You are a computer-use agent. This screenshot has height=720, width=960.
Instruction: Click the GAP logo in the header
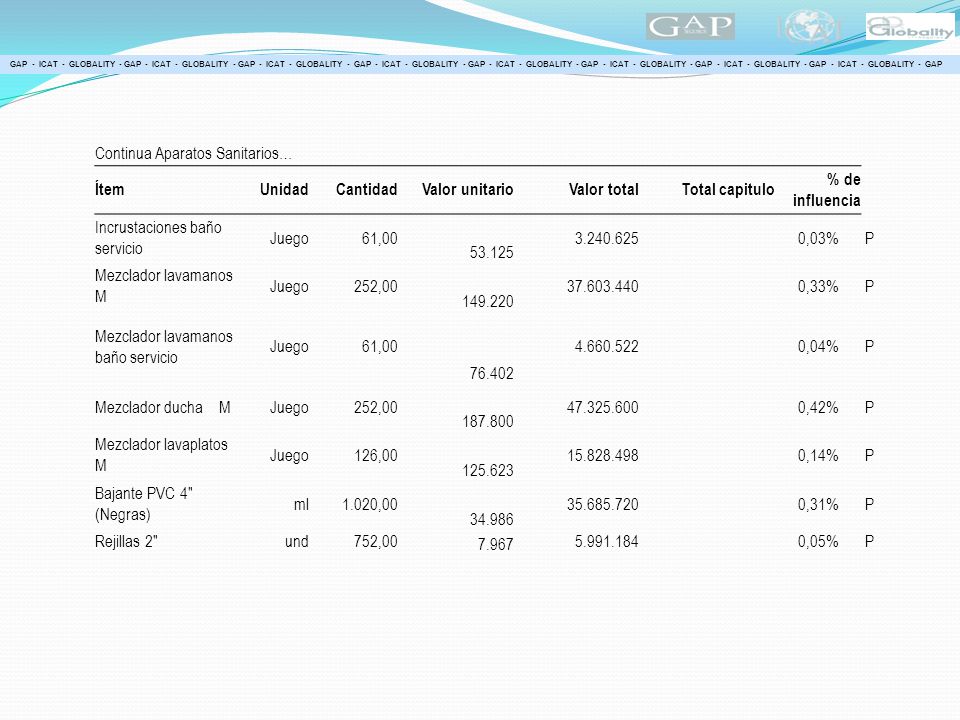coord(690,26)
